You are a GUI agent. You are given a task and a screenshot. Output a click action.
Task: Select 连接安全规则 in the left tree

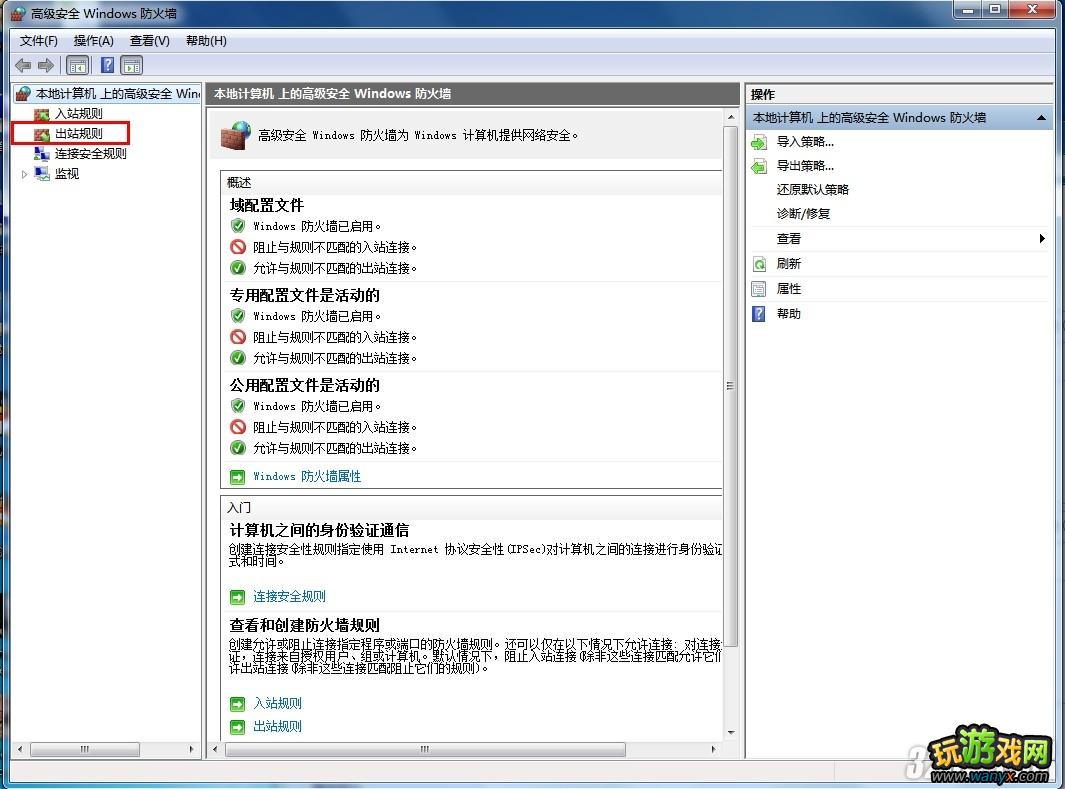(x=90, y=153)
